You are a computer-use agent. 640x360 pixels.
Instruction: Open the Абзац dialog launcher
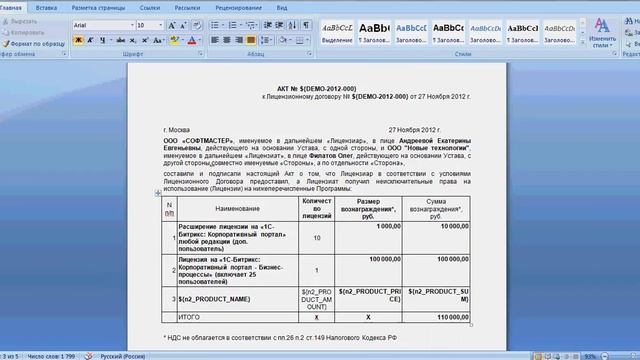(309, 53)
